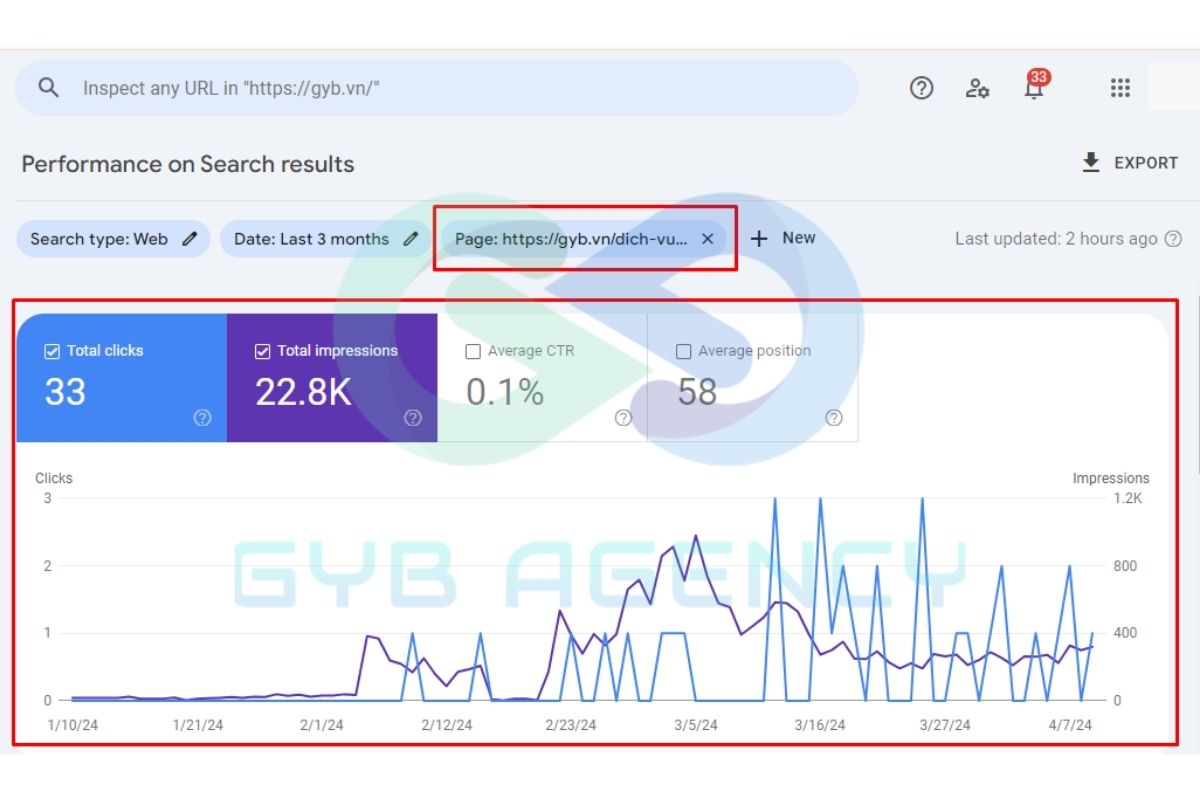Image resolution: width=1200 pixels, height=800 pixels.
Task: Click the Performance on Search results heading
Action: pos(188,164)
